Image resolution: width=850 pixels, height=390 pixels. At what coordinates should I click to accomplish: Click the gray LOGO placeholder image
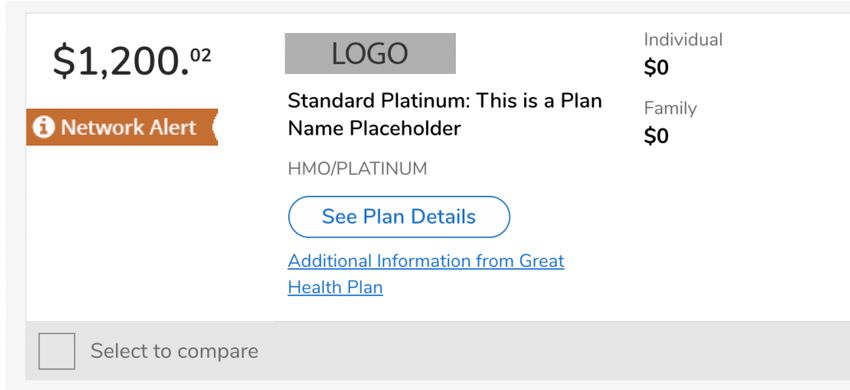point(370,53)
